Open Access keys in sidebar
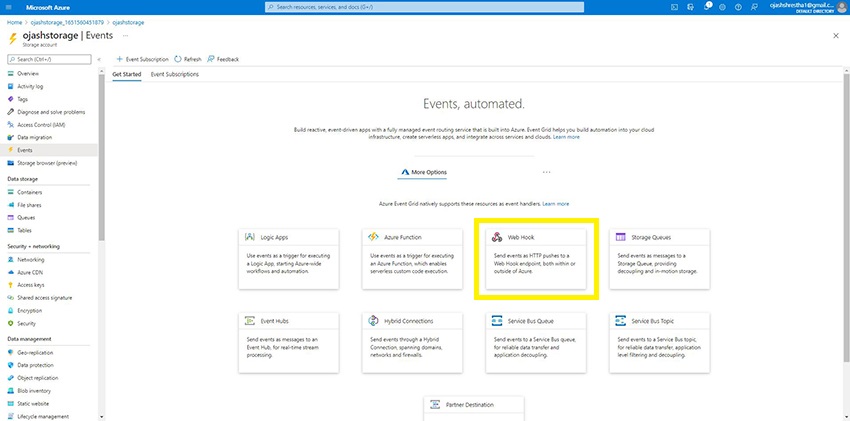This screenshot has width=850, height=421. [x=30, y=285]
